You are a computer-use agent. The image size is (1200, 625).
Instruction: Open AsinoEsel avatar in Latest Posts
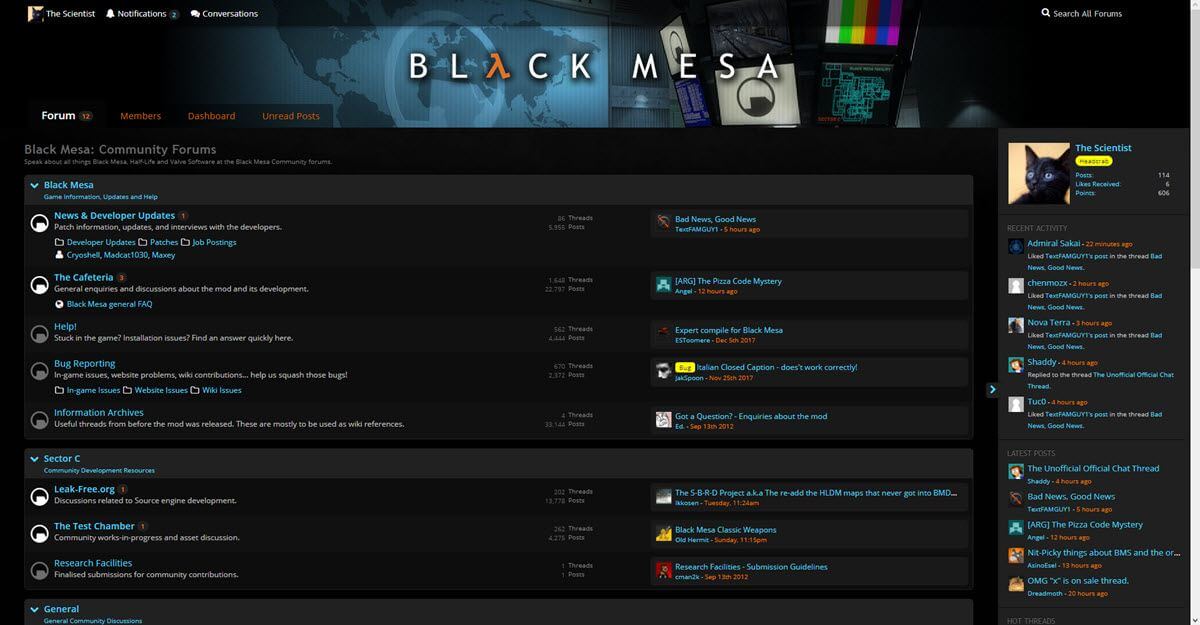point(1016,555)
